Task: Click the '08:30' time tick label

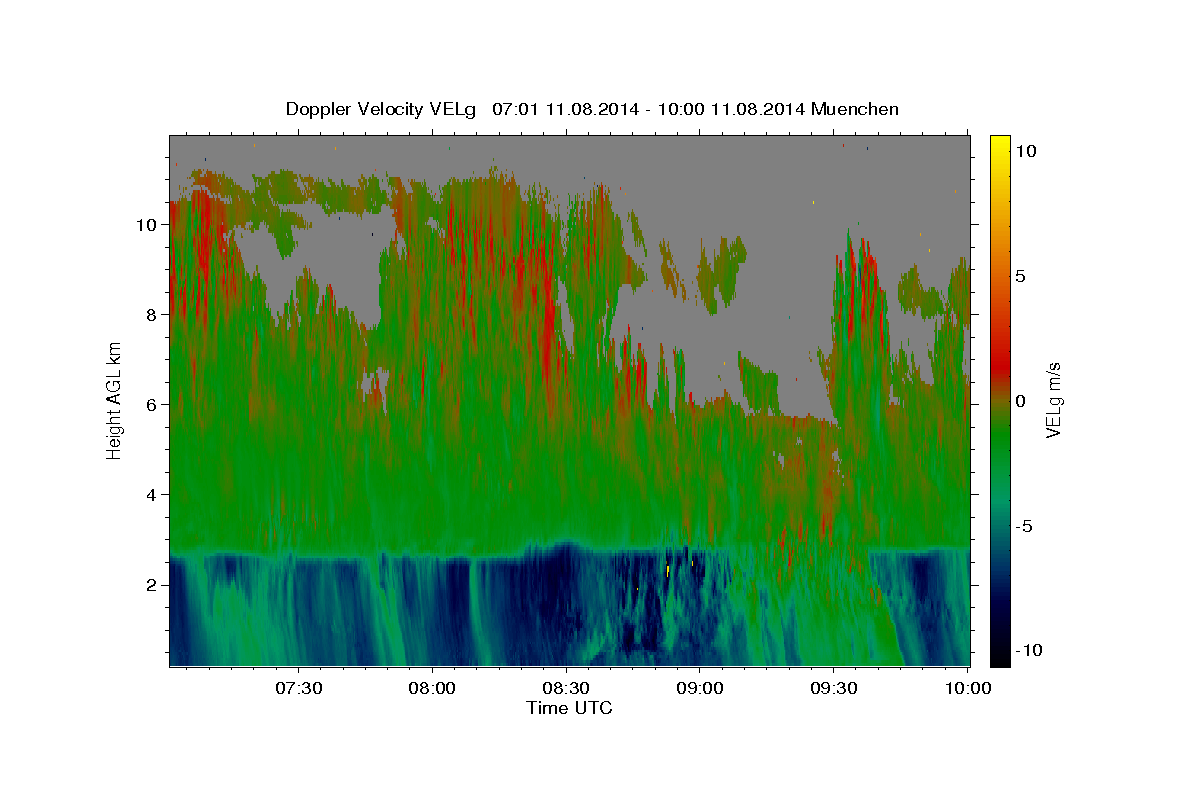Action: 566,688
